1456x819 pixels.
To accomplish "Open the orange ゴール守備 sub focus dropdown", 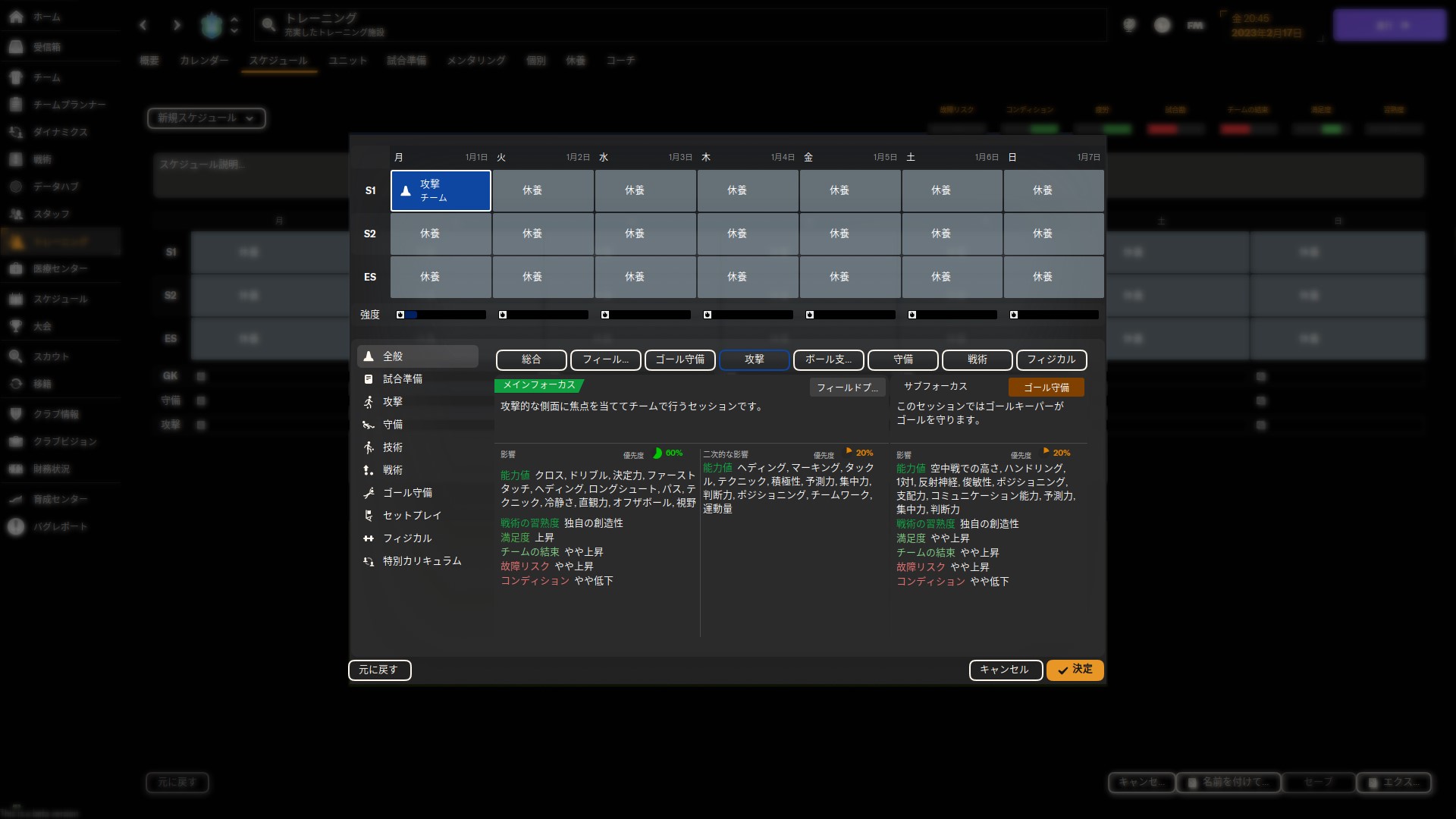I will pos(1046,388).
